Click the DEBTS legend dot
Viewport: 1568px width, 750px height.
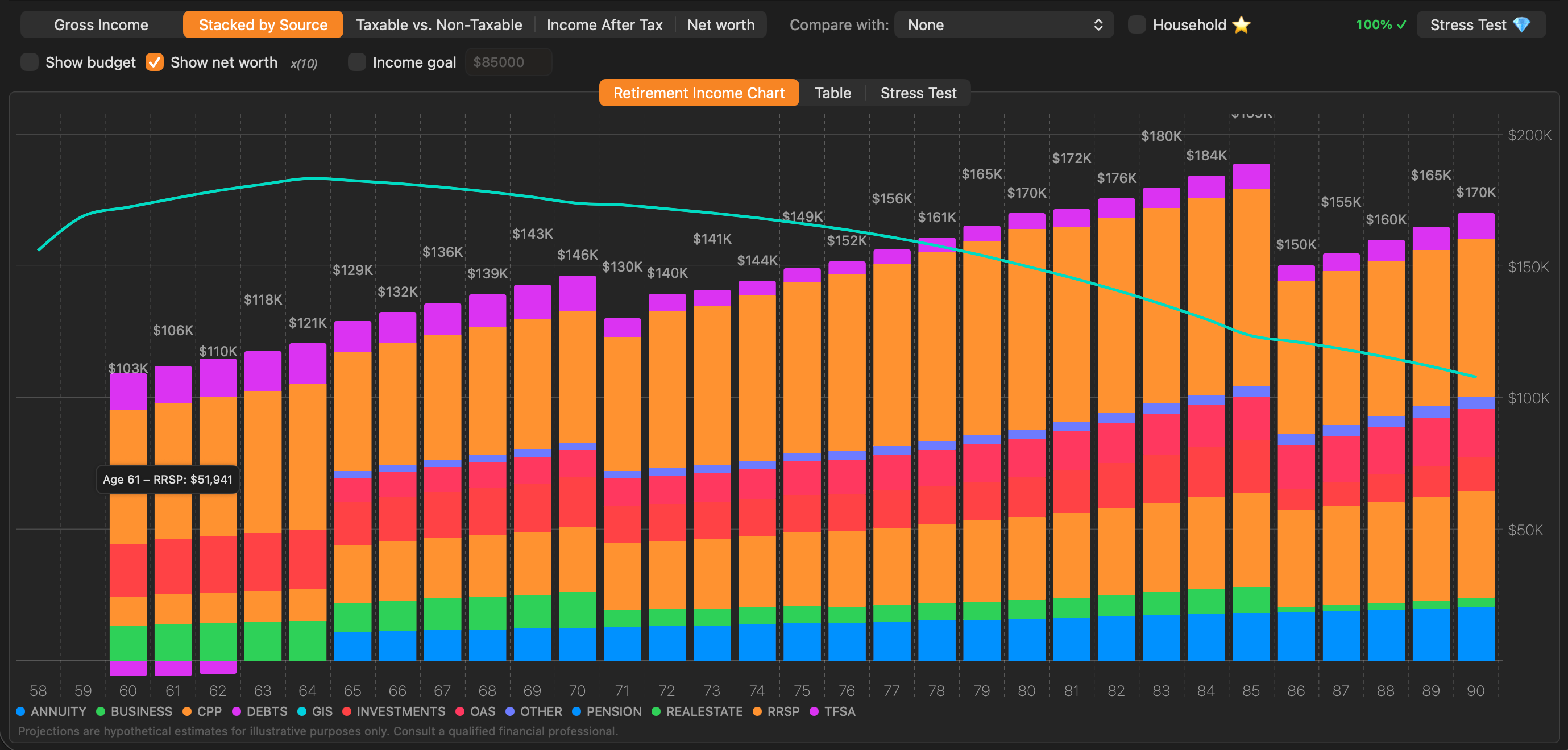[236, 711]
